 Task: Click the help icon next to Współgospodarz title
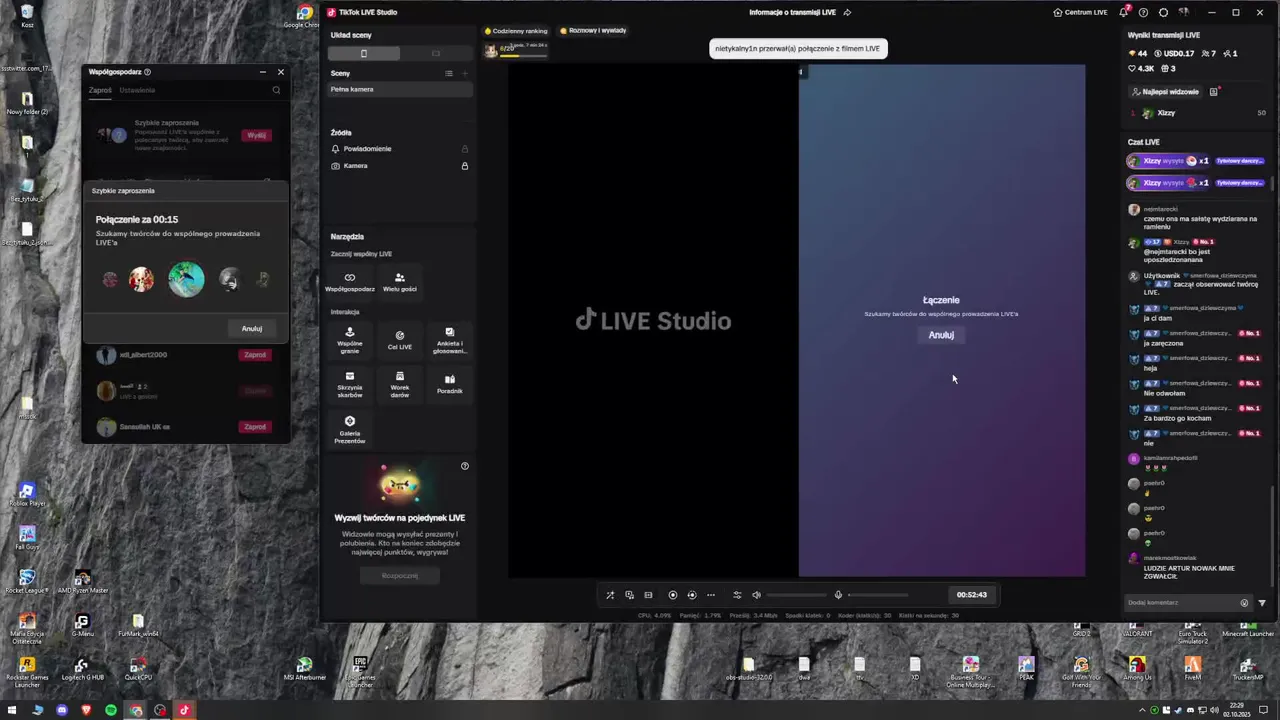tap(147, 72)
